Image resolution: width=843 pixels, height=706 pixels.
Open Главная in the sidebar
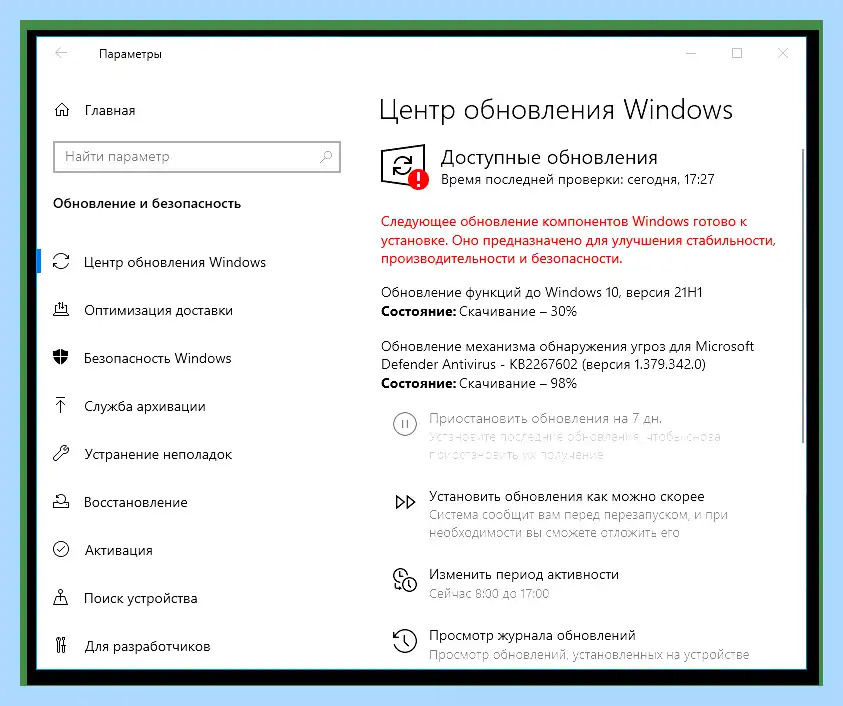110,110
